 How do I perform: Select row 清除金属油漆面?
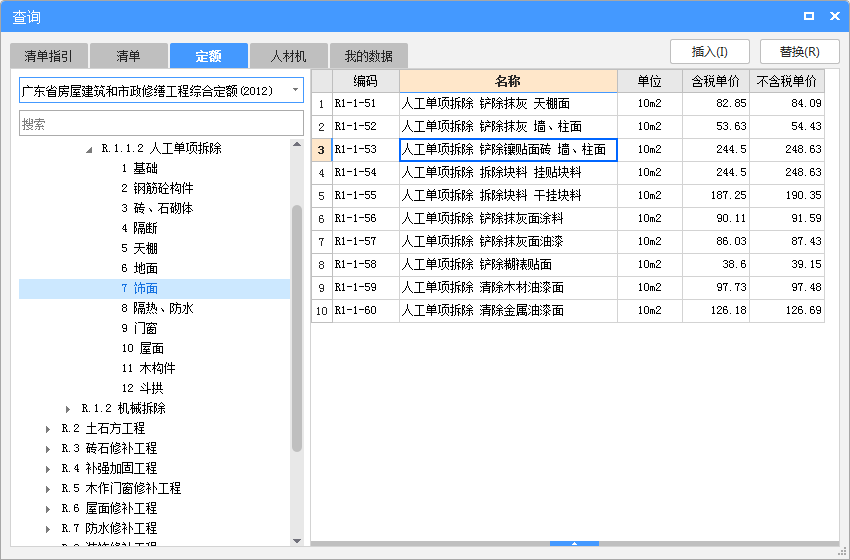coord(508,311)
